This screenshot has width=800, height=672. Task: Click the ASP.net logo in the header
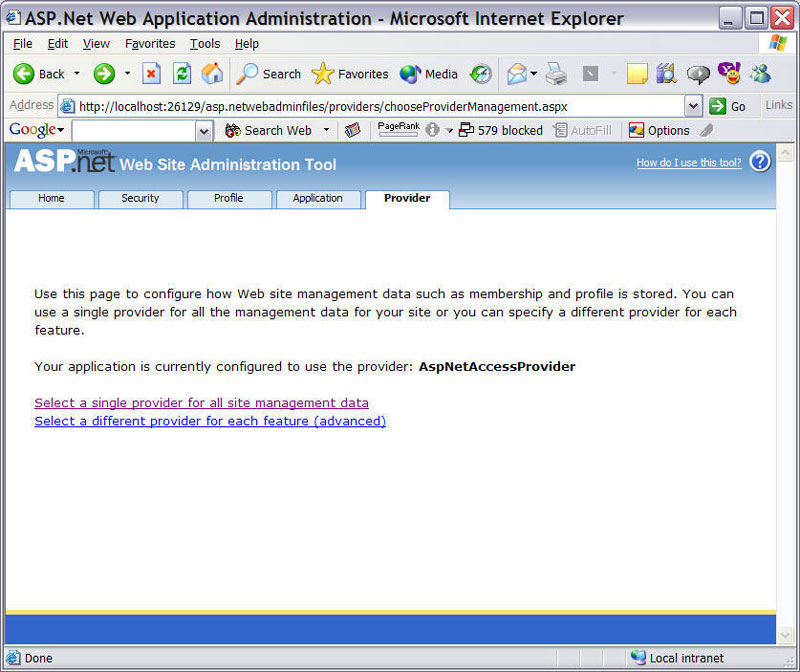(x=64, y=161)
